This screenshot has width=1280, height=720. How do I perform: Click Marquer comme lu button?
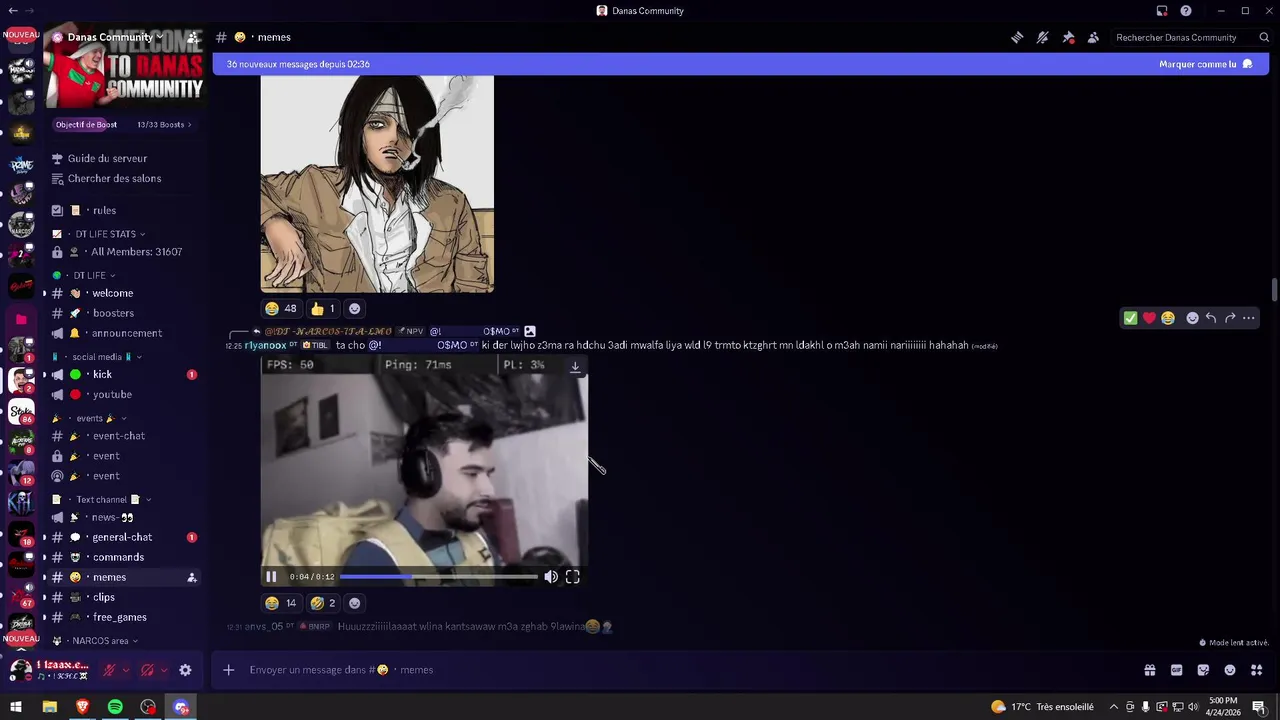[x=1205, y=64]
